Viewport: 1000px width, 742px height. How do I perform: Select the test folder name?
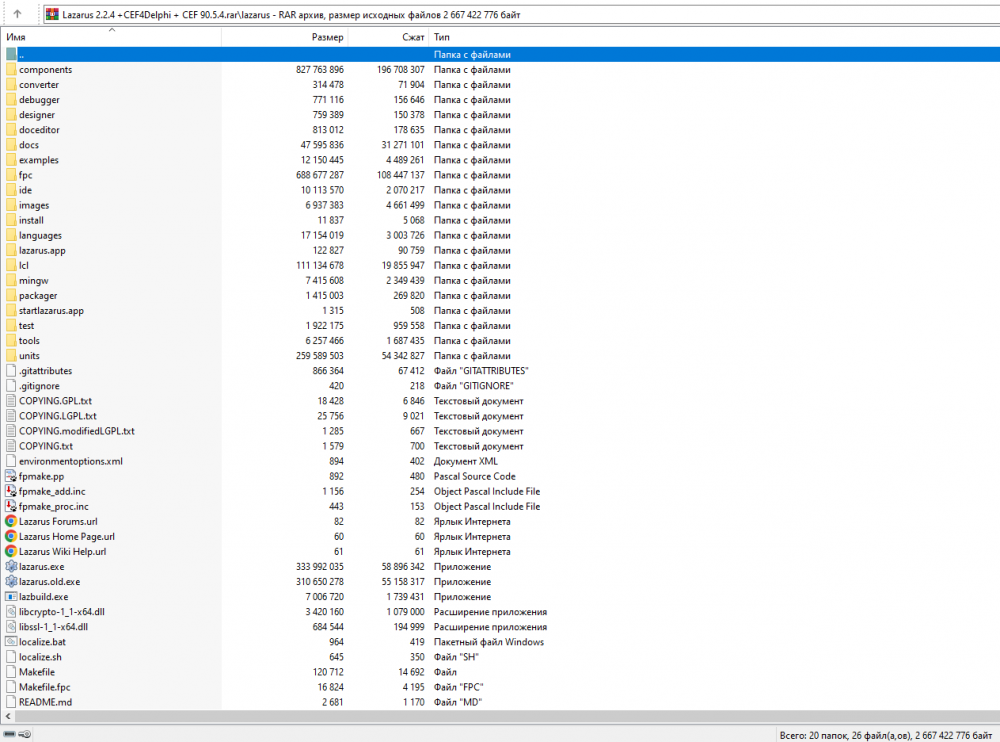pos(26,326)
